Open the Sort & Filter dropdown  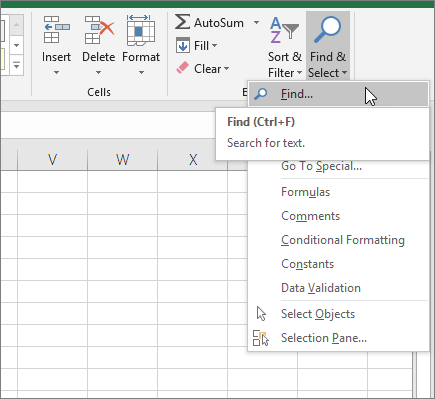299,73
